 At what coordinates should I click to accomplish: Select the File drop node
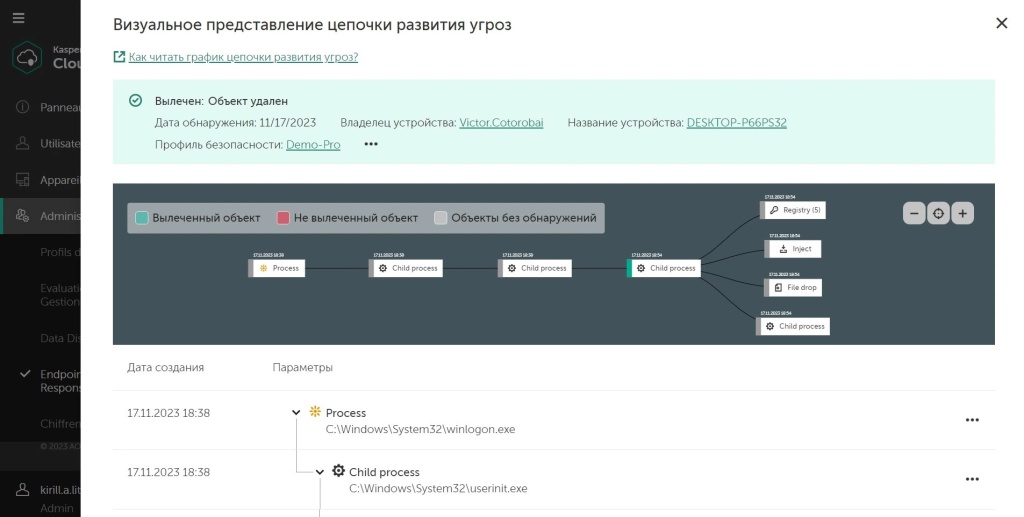click(x=793, y=287)
